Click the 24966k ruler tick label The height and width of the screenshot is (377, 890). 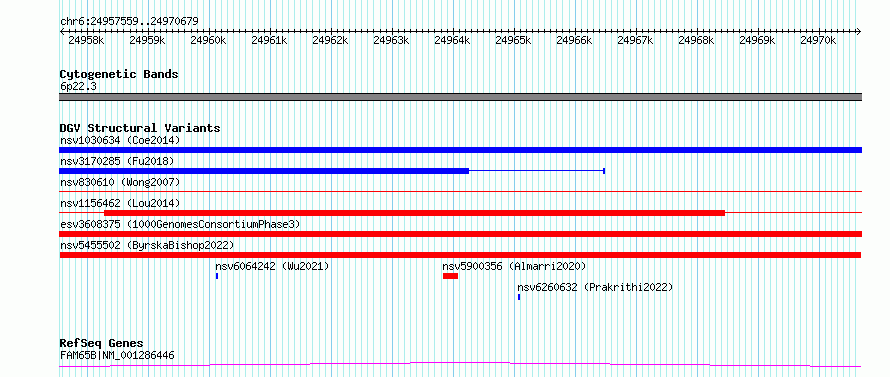tap(574, 40)
